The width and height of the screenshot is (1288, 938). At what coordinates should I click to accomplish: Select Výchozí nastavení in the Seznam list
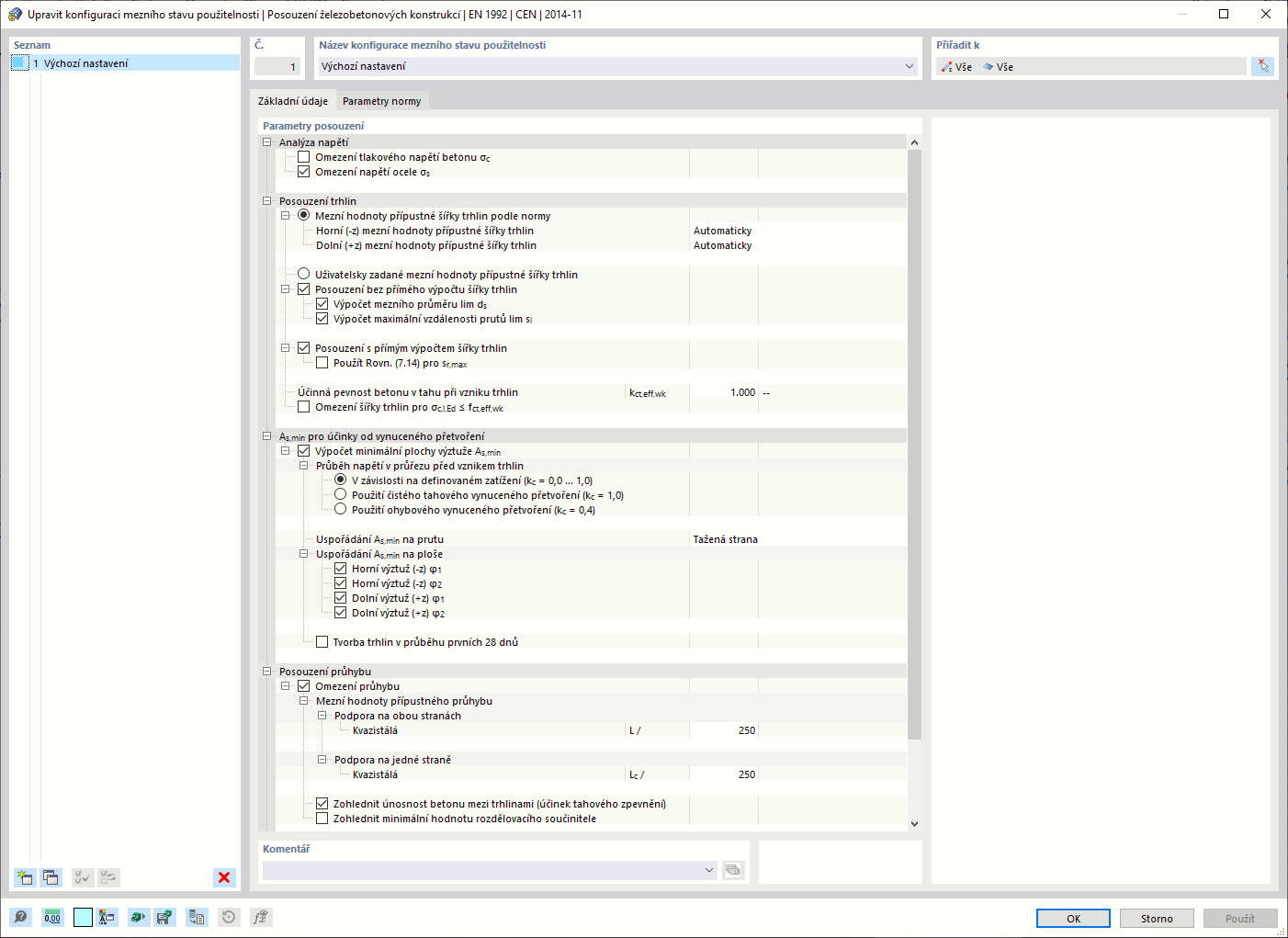(125, 62)
